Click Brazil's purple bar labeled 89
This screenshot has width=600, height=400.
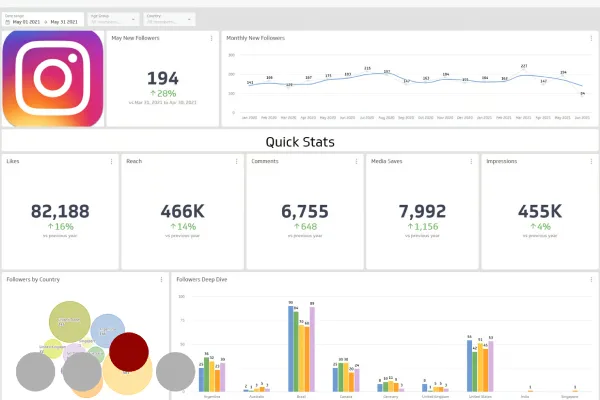(x=312, y=349)
